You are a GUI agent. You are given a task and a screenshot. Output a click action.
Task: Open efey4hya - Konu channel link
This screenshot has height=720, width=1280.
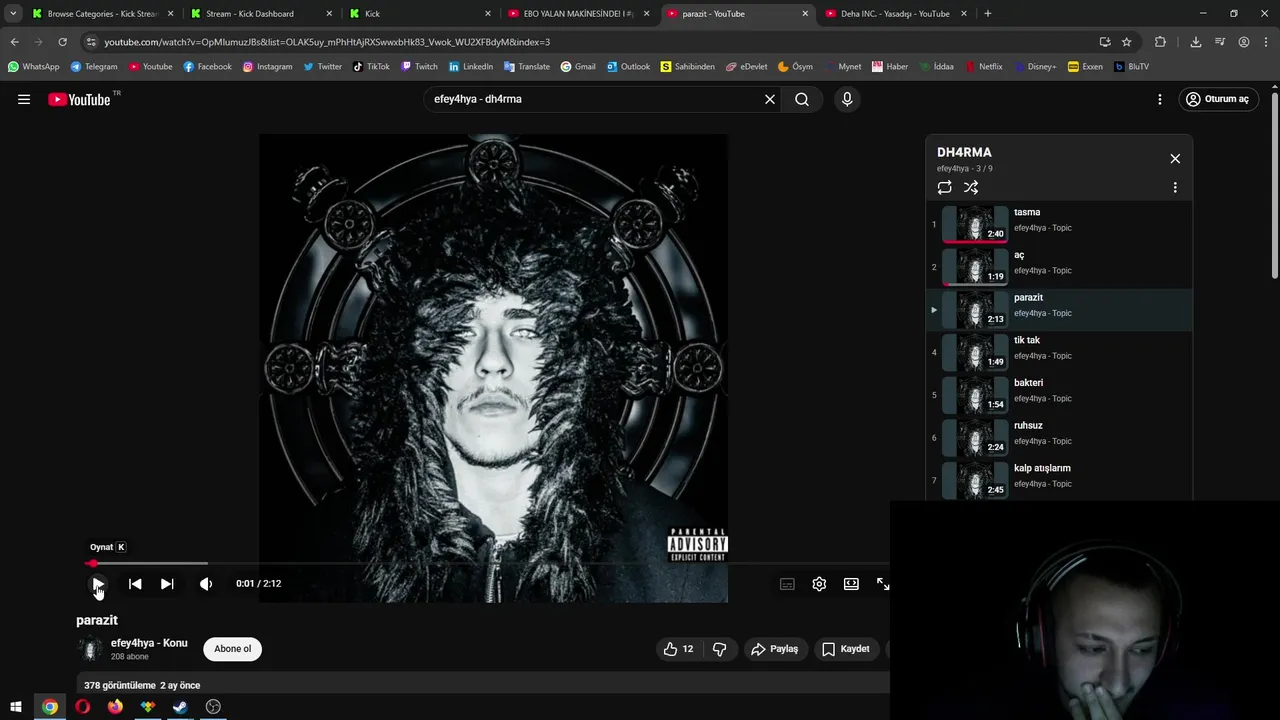click(149, 643)
